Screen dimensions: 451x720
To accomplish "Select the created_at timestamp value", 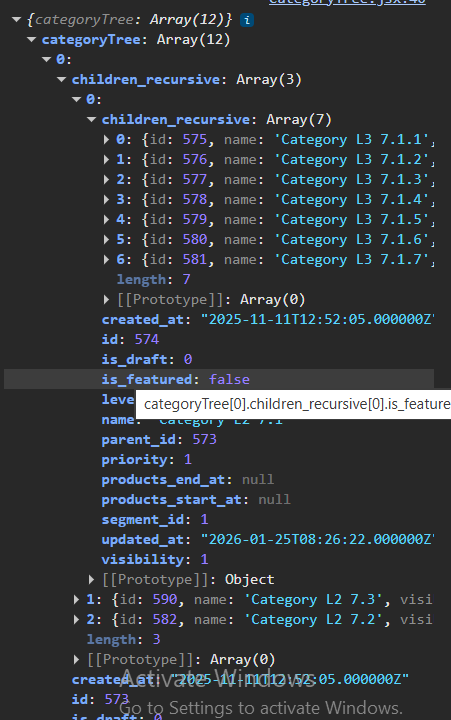I will pyautogui.click(x=318, y=320).
